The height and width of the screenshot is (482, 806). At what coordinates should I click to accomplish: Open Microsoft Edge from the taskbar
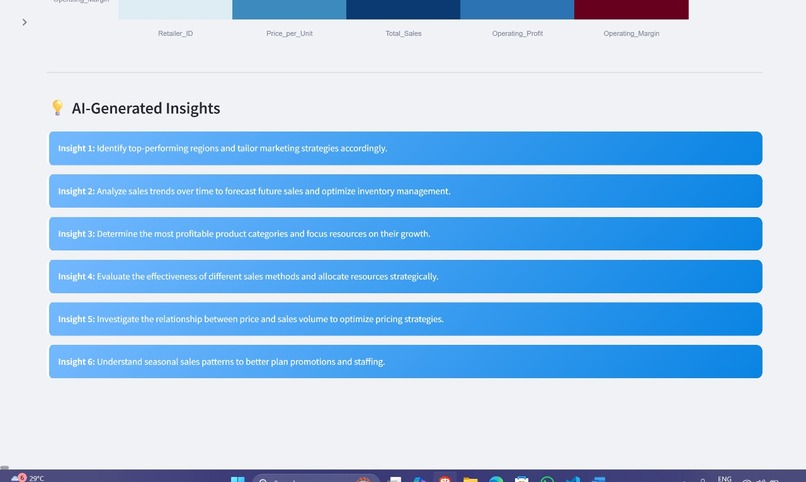click(496, 479)
